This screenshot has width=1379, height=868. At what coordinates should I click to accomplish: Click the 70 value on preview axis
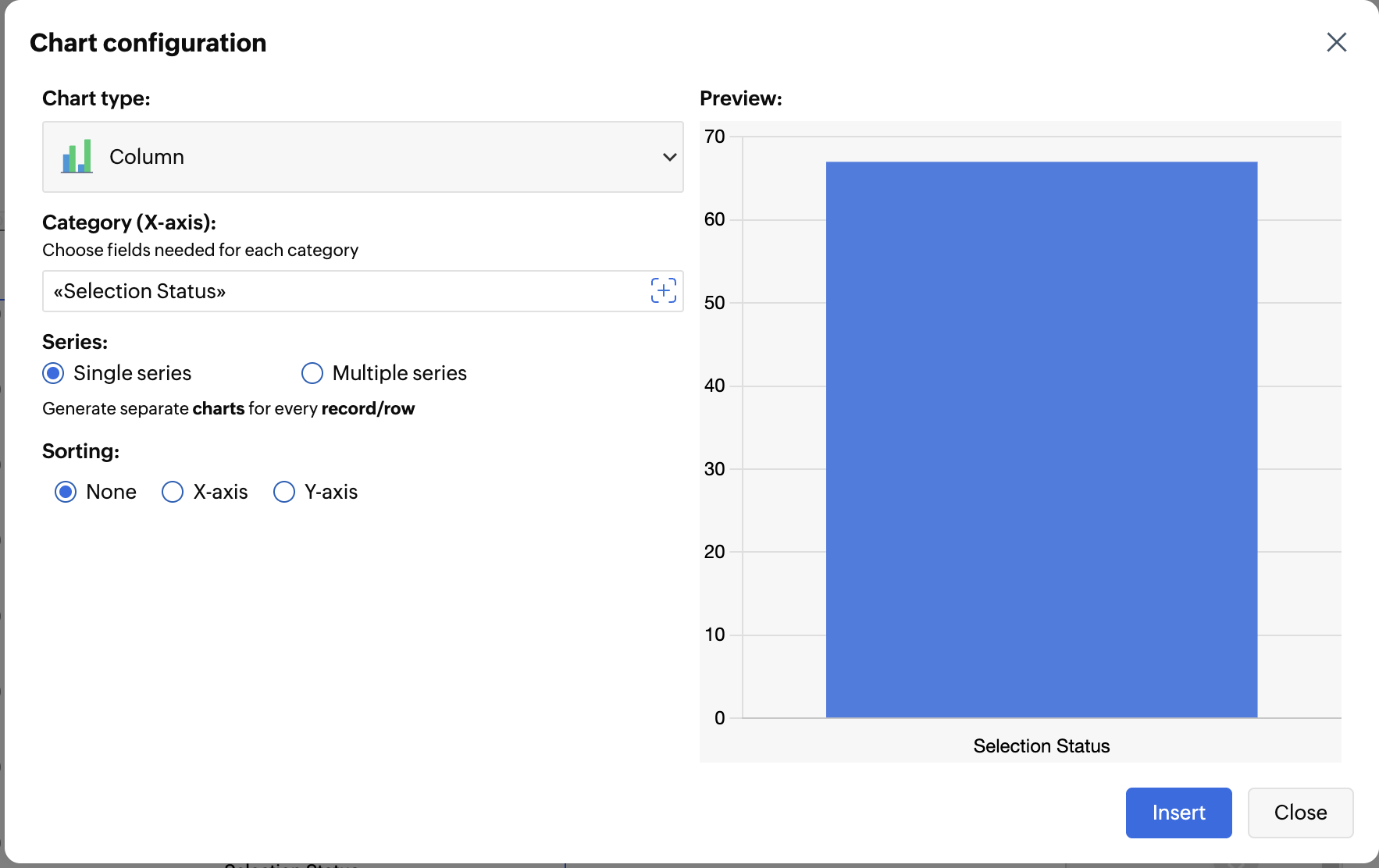[x=714, y=137]
